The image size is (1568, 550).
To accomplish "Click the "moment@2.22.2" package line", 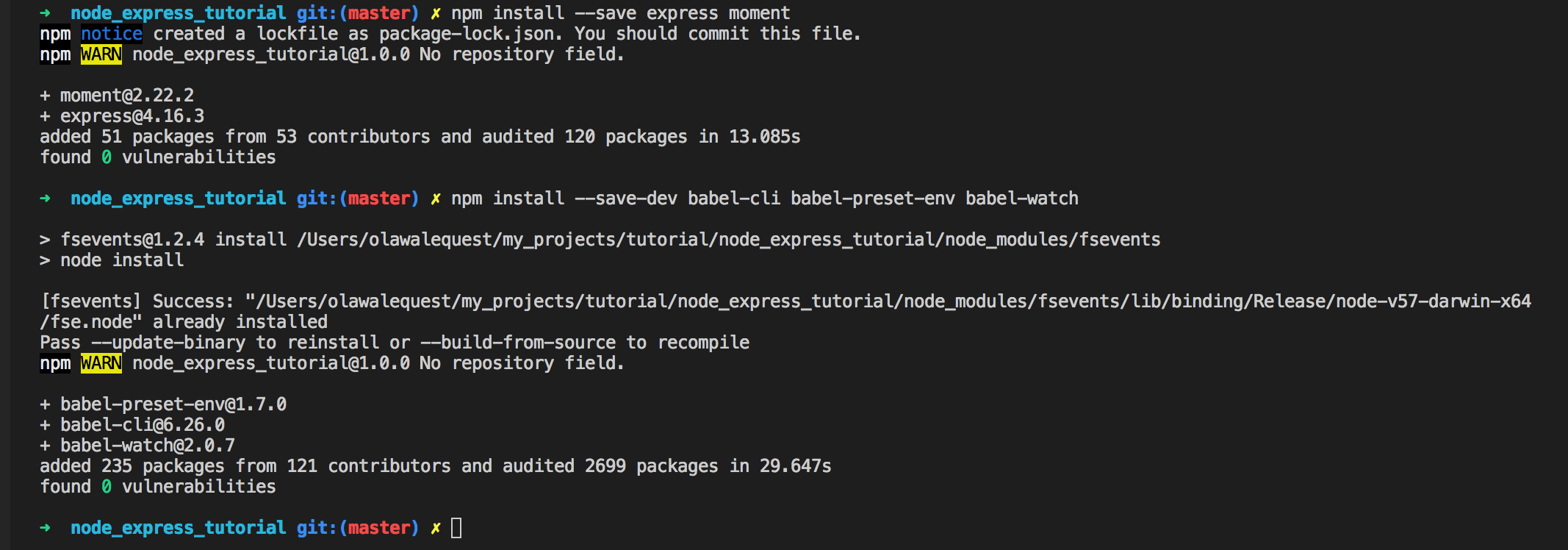I will [126, 96].
